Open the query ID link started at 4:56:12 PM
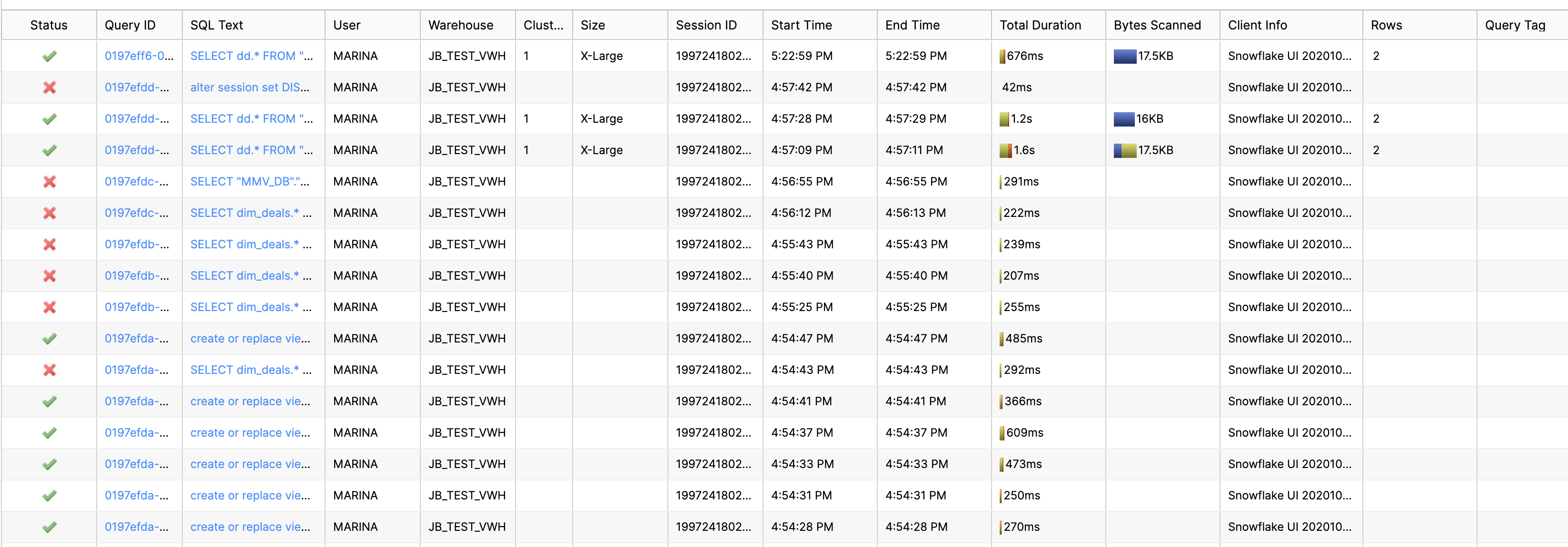 click(137, 213)
